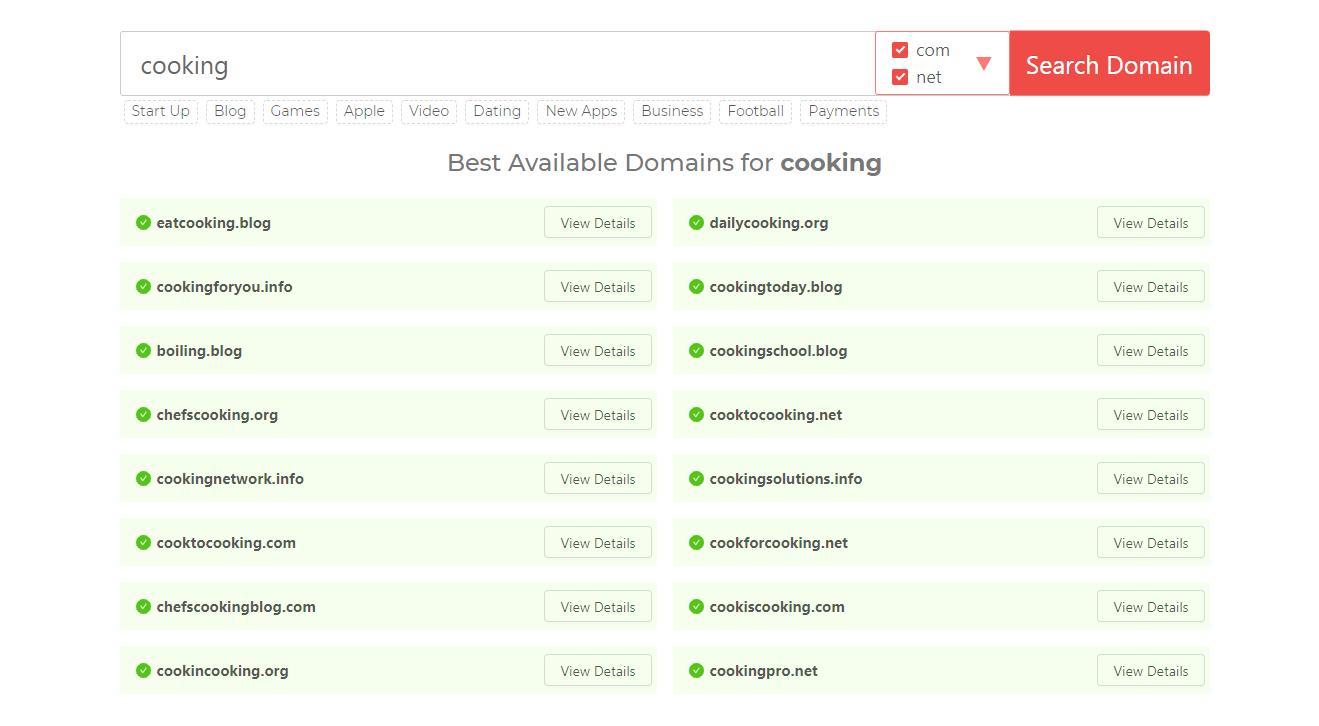Open the domain extension dropdown

tap(987, 63)
